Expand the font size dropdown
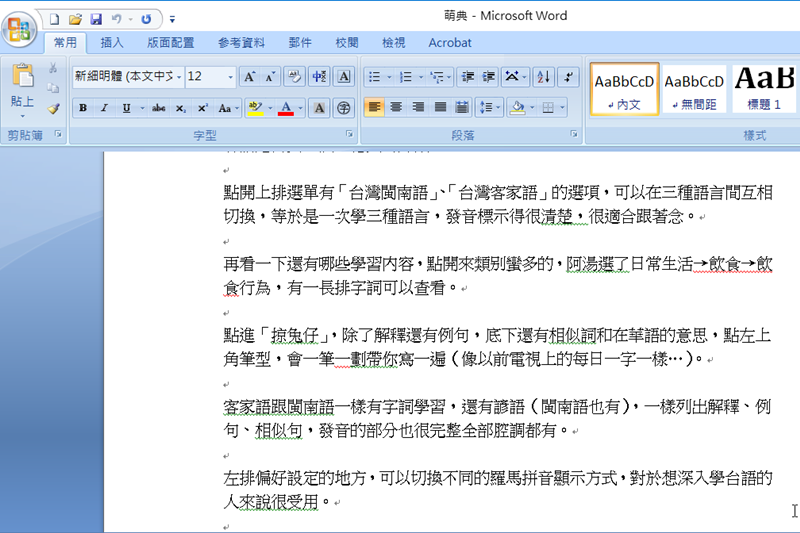Screen dimensions: 800x533 pyautogui.click(x=231, y=77)
